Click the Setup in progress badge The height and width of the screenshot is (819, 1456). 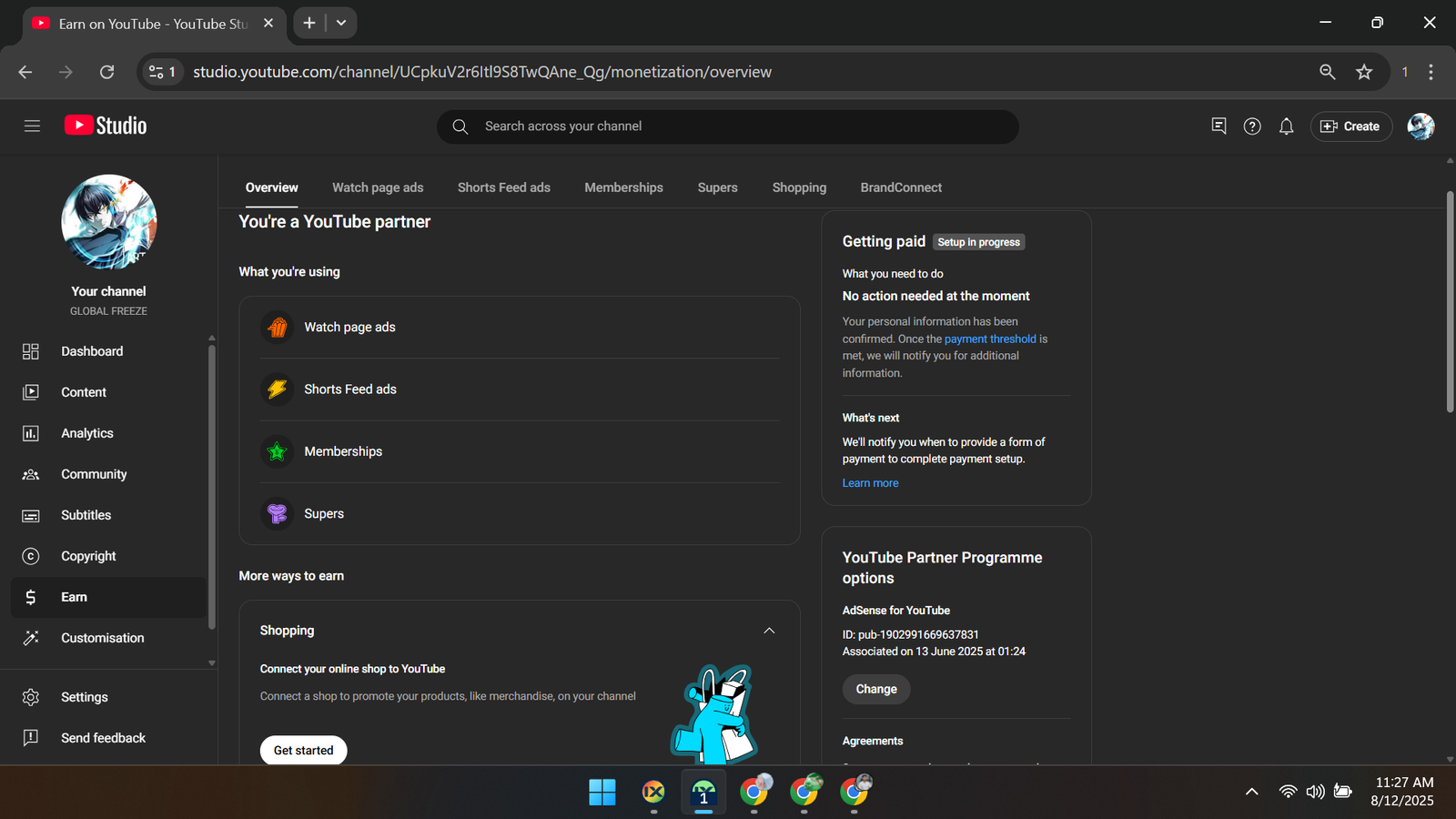[978, 242]
